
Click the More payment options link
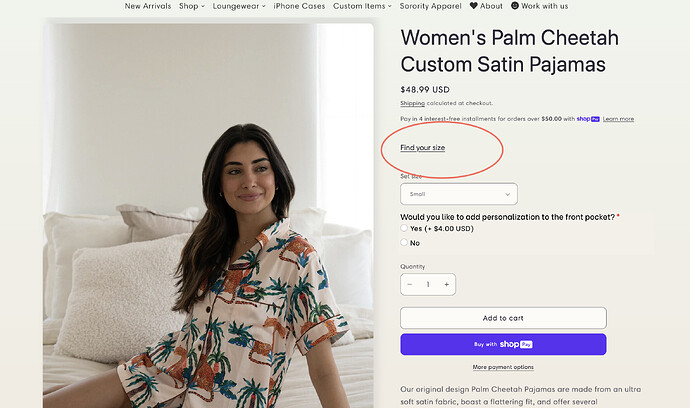click(503, 367)
